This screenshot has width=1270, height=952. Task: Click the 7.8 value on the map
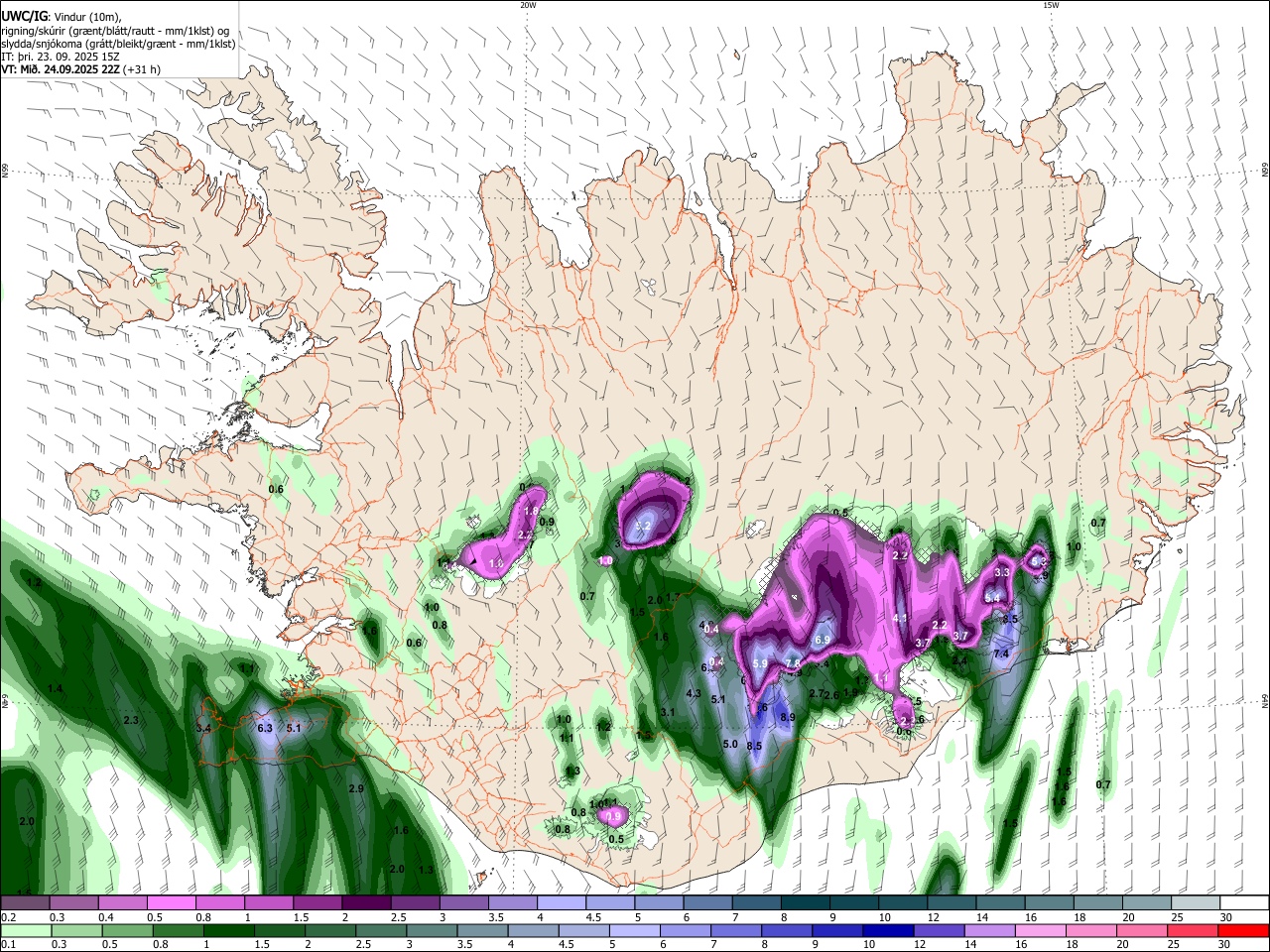click(x=793, y=663)
